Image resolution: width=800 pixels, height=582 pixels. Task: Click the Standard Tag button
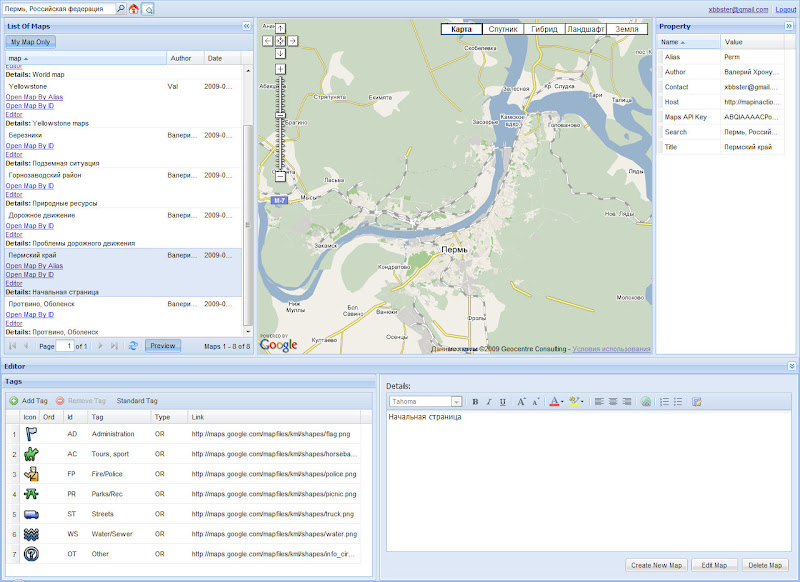[137, 401]
